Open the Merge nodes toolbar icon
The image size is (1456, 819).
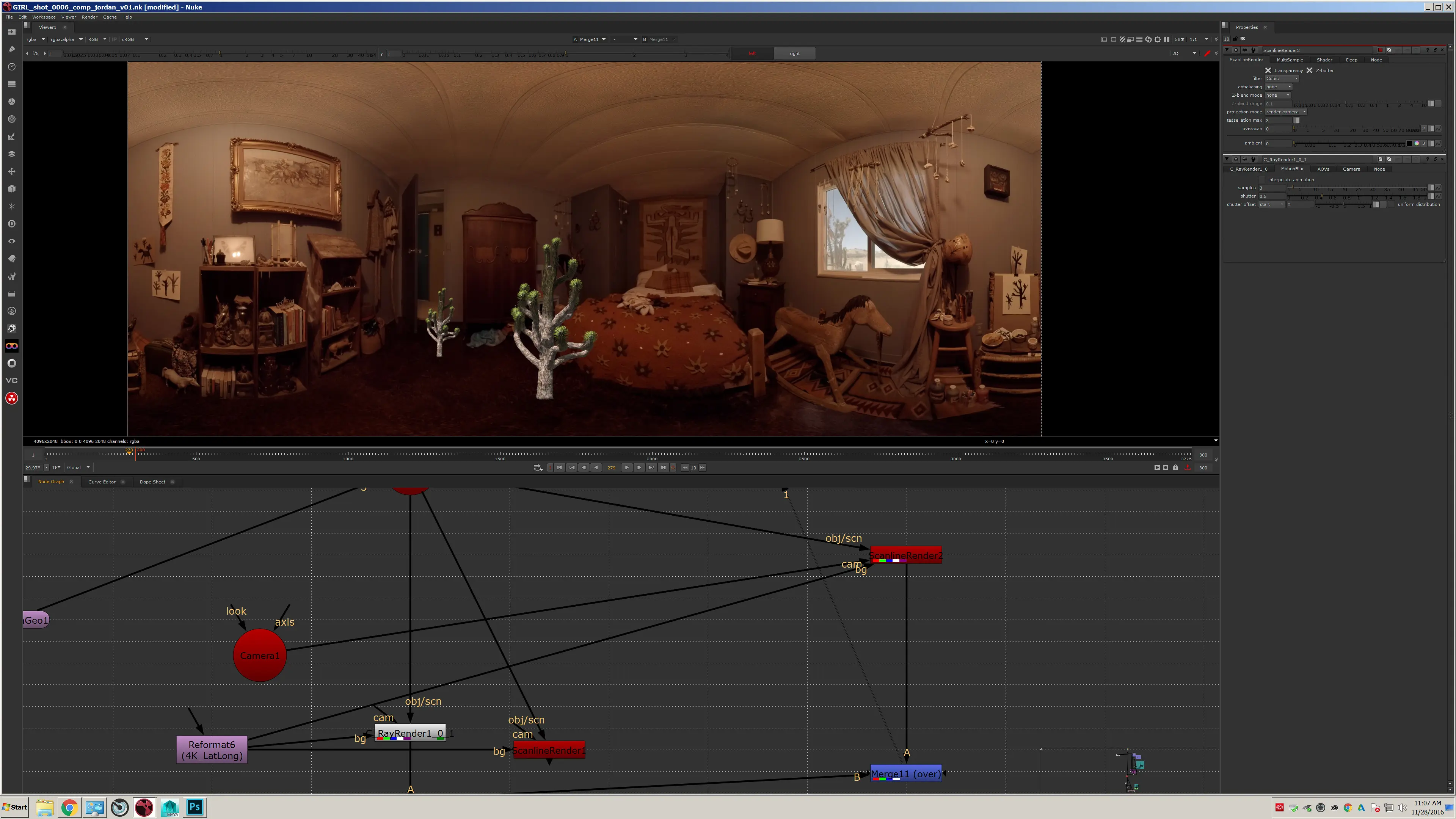click(x=11, y=154)
